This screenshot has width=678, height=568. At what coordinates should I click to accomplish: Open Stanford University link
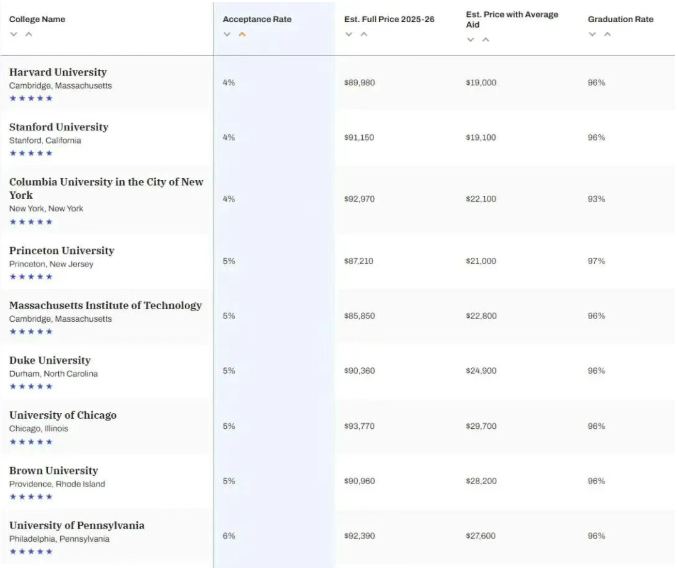pos(59,127)
